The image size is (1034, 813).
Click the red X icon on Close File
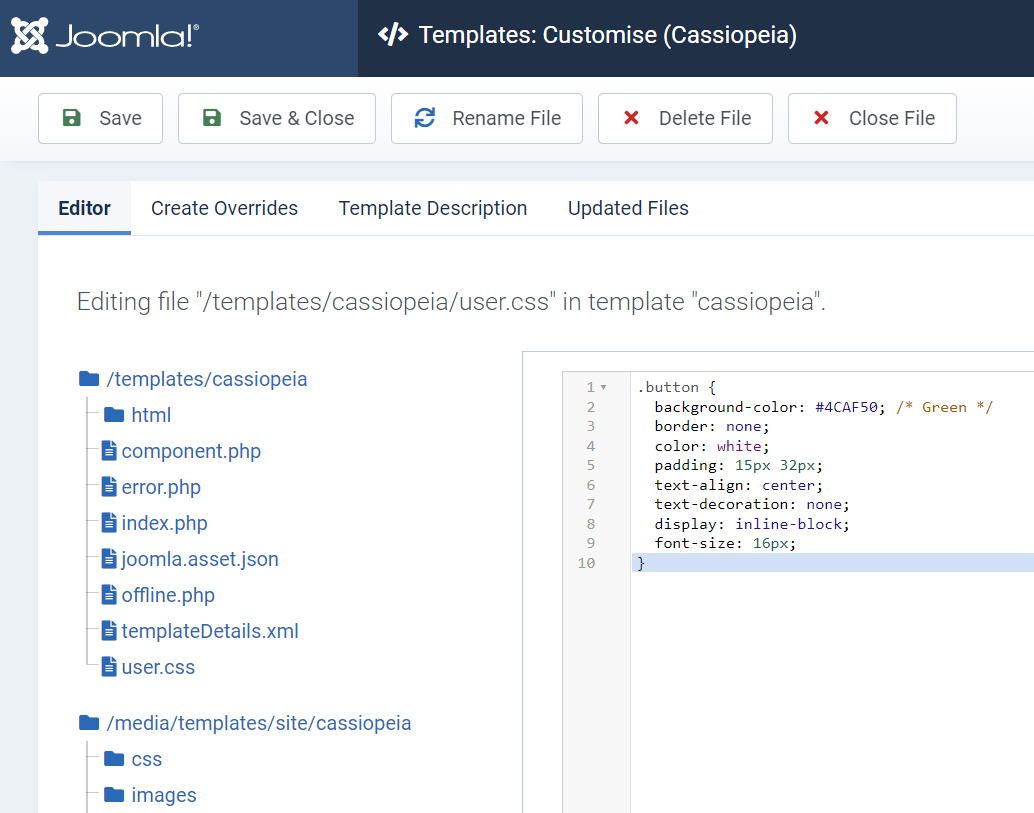(x=821, y=118)
